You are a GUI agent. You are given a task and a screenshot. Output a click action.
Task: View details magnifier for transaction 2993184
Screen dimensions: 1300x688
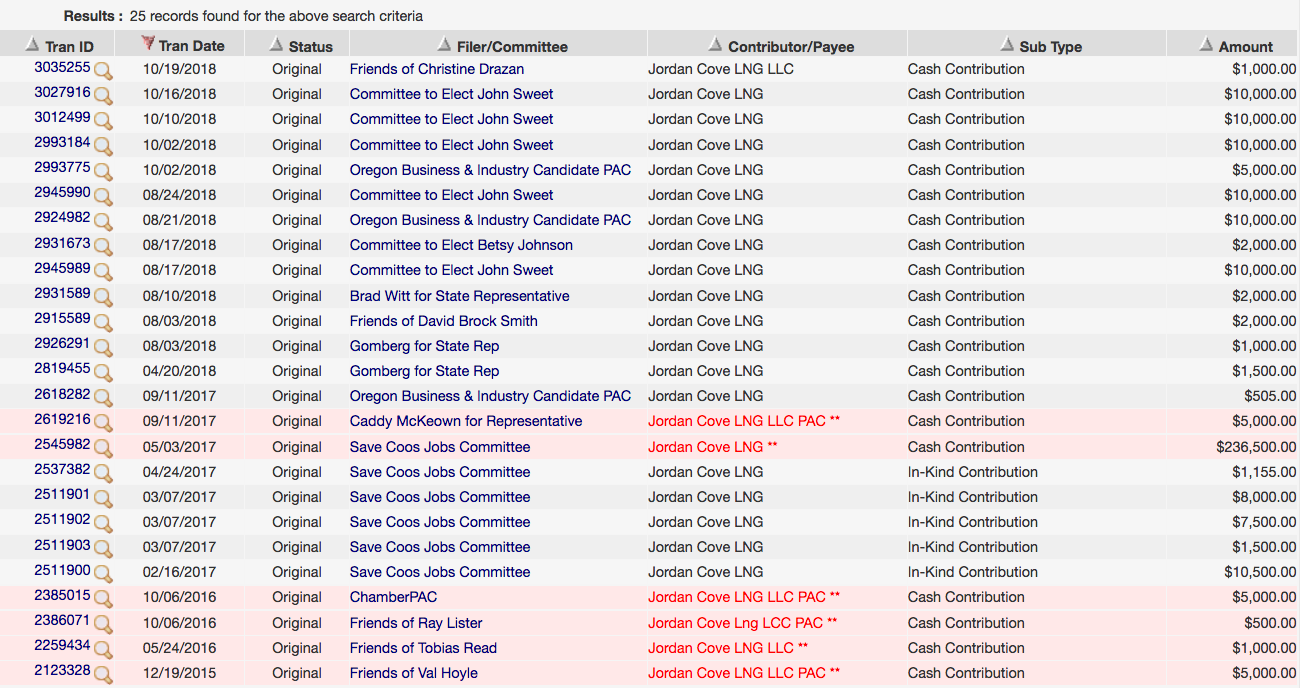point(103,146)
